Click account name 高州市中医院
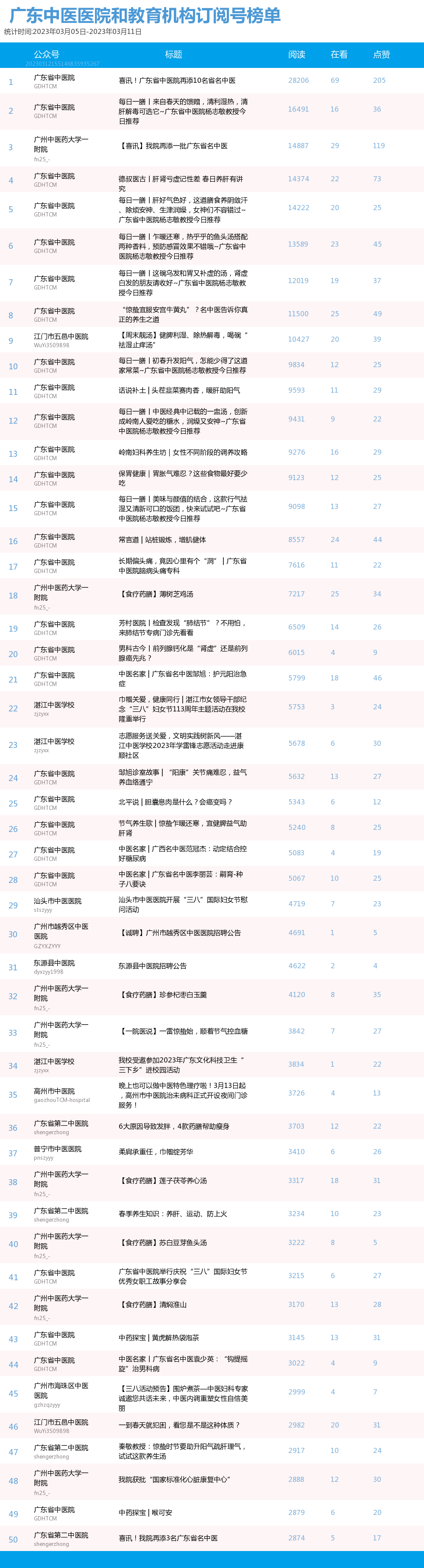424x1568 pixels. (x=54, y=1091)
